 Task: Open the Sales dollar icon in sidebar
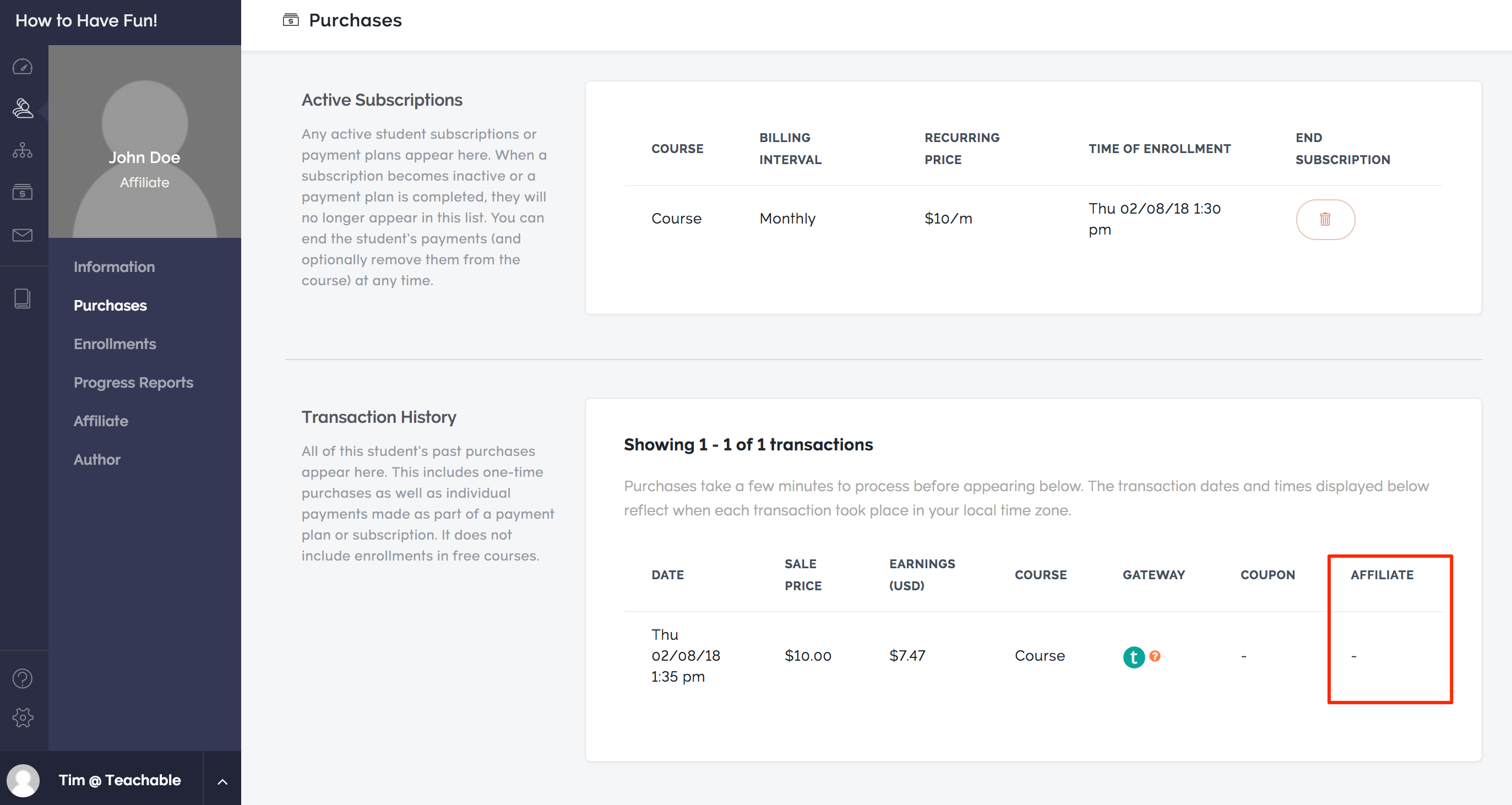(23, 192)
